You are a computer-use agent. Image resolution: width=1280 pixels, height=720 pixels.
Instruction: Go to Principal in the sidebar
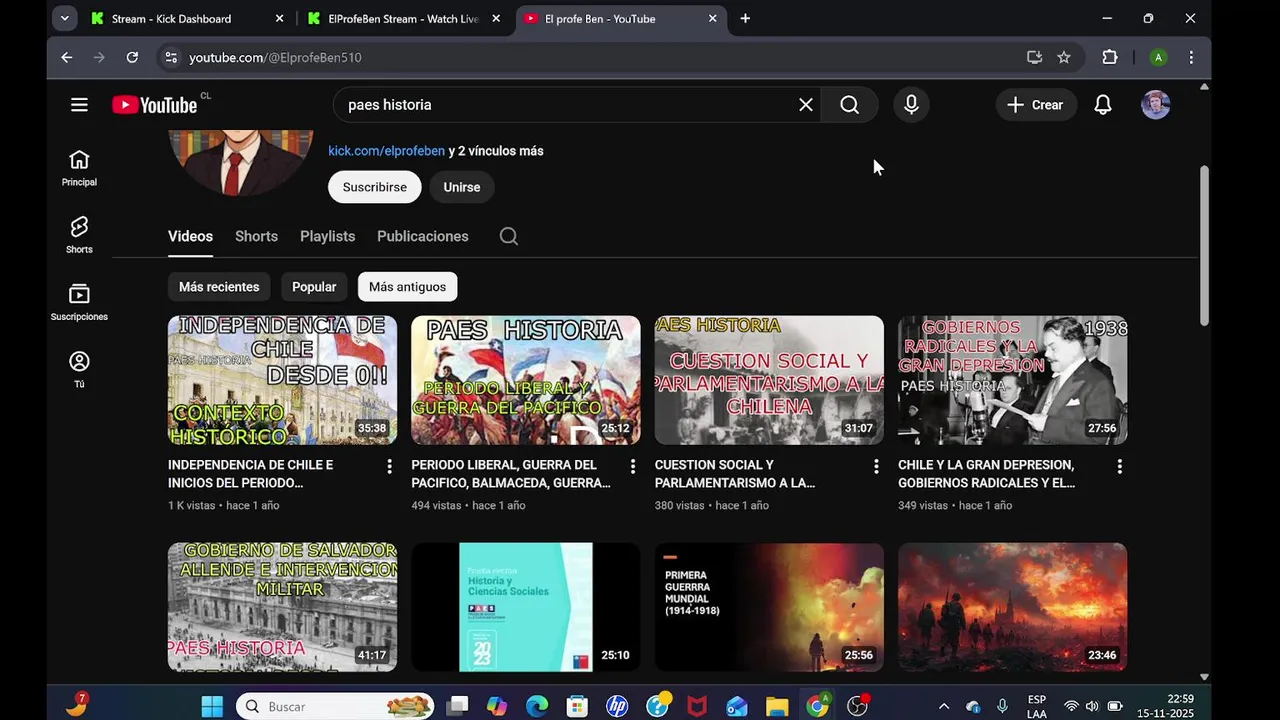click(x=79, y=168)
